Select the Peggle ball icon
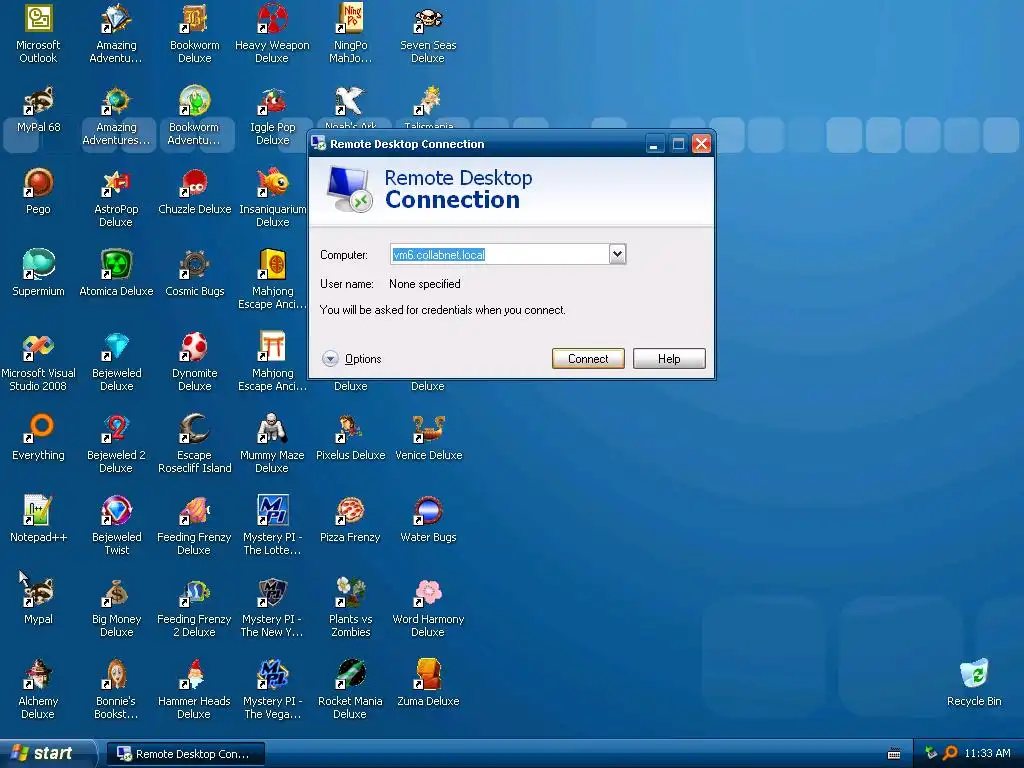The image size is (1024, 768). click(x=38, y=183)
